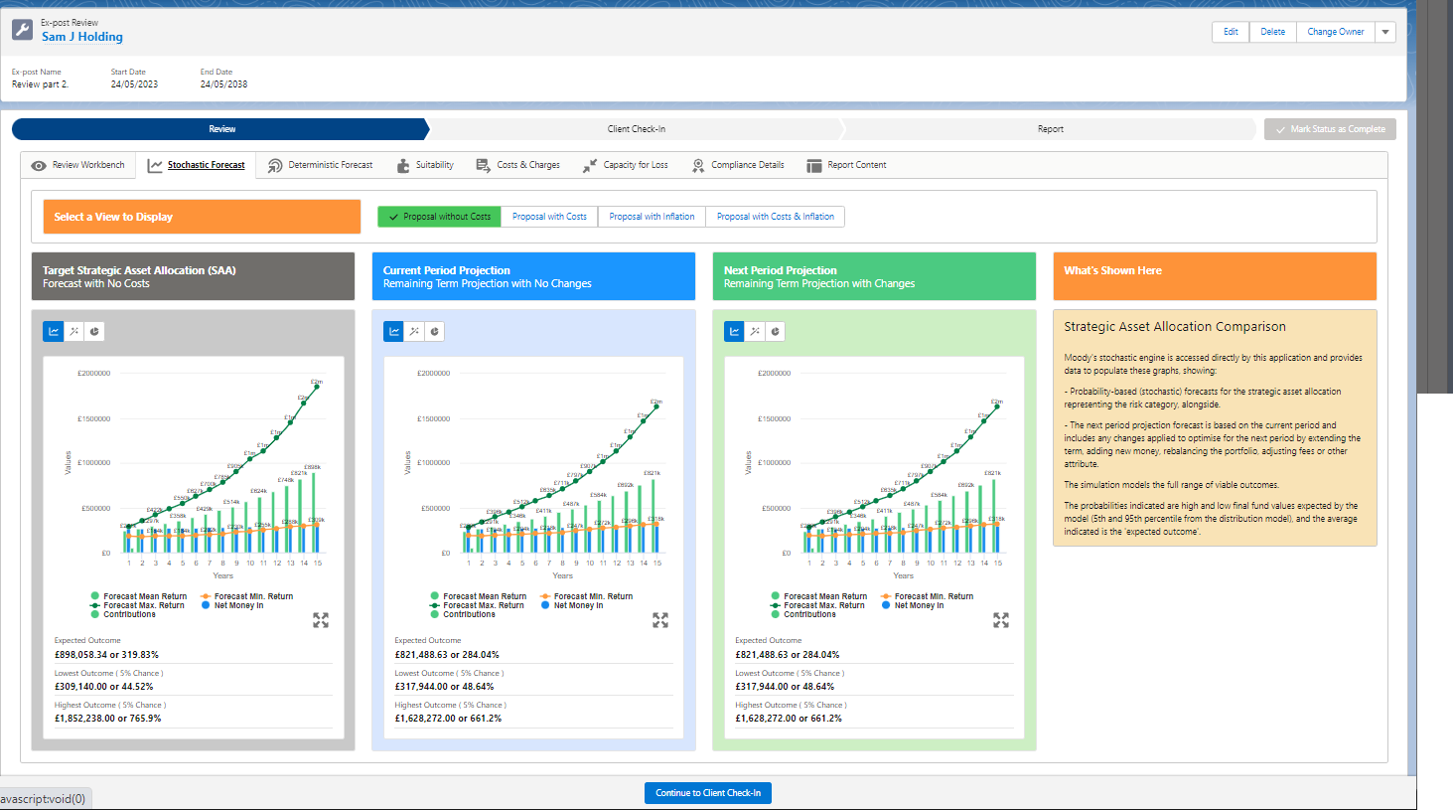Switch to the Suitability tab
The height and width of the screenshot is (810, 1454).
(425, 165)
